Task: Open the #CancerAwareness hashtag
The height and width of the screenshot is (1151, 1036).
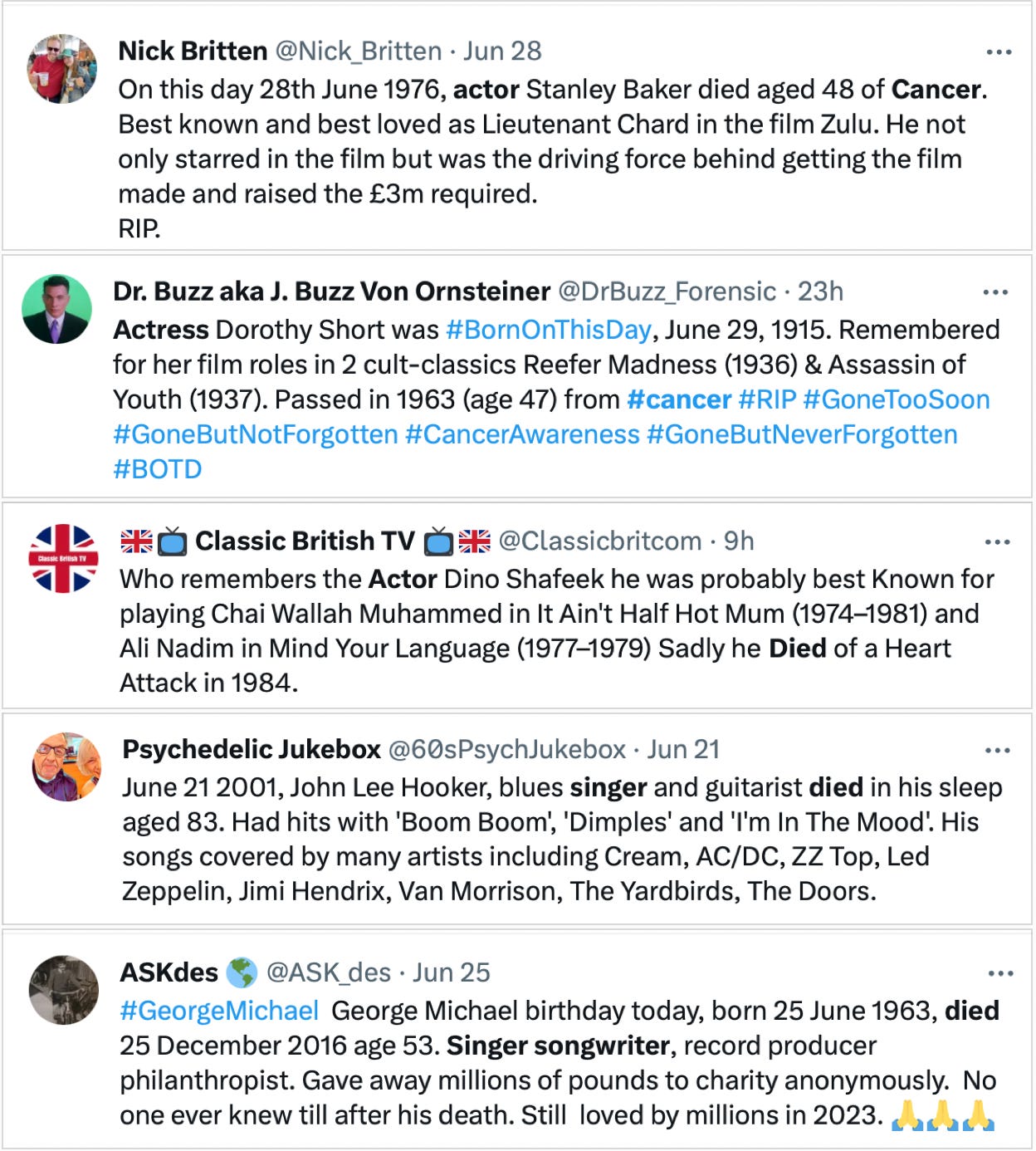Action: pos(522,434)
